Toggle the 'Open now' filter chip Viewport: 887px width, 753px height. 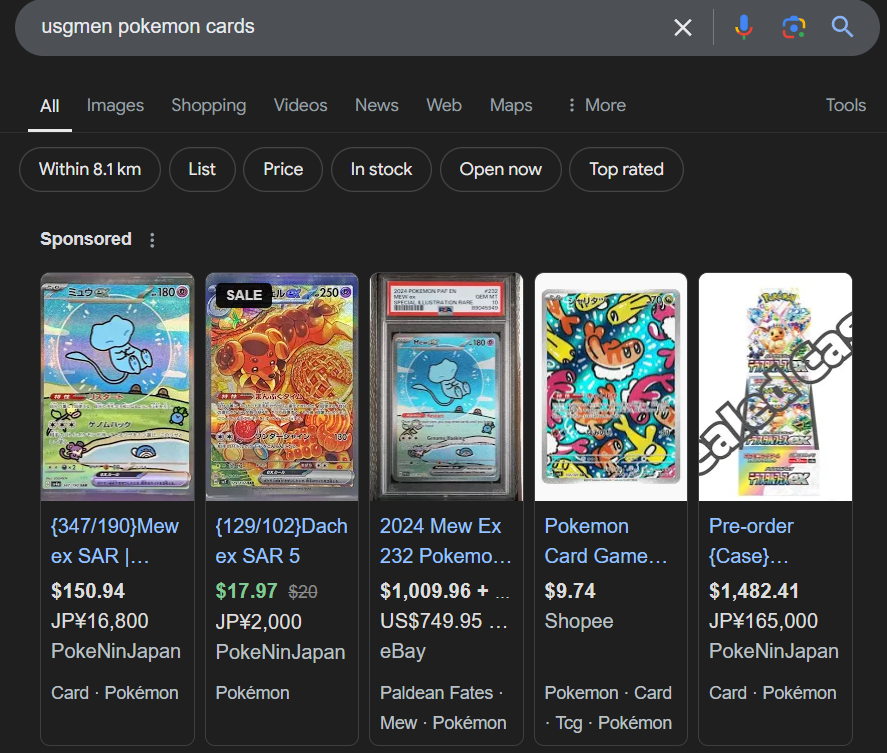501,169
